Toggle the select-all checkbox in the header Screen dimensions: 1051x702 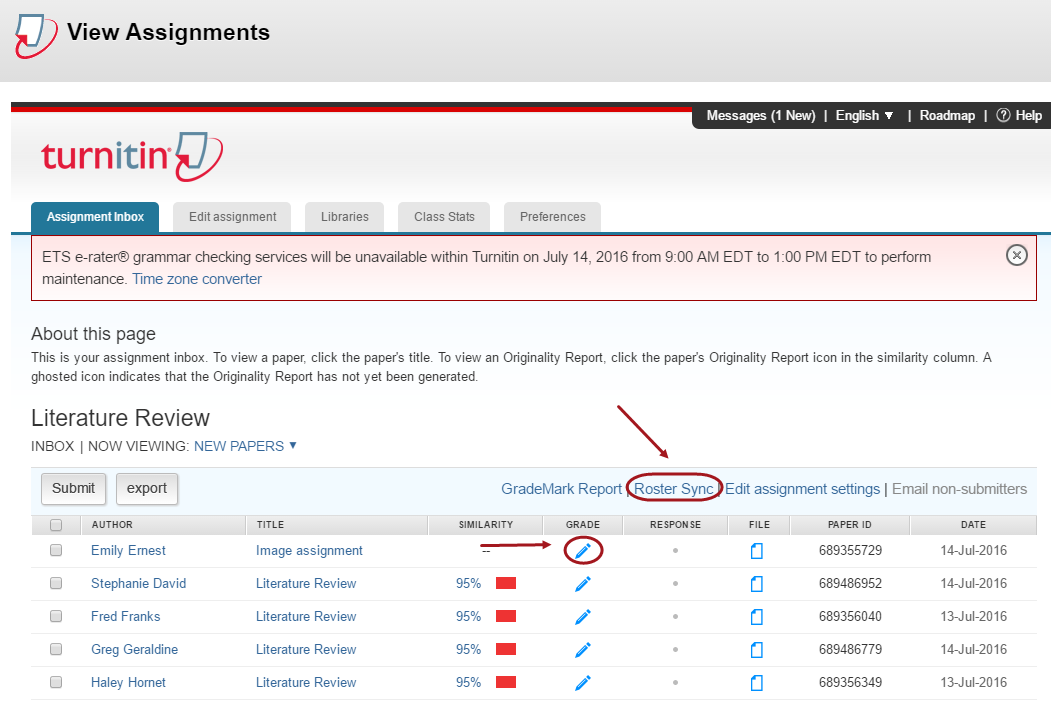click(x=56, y=525)
